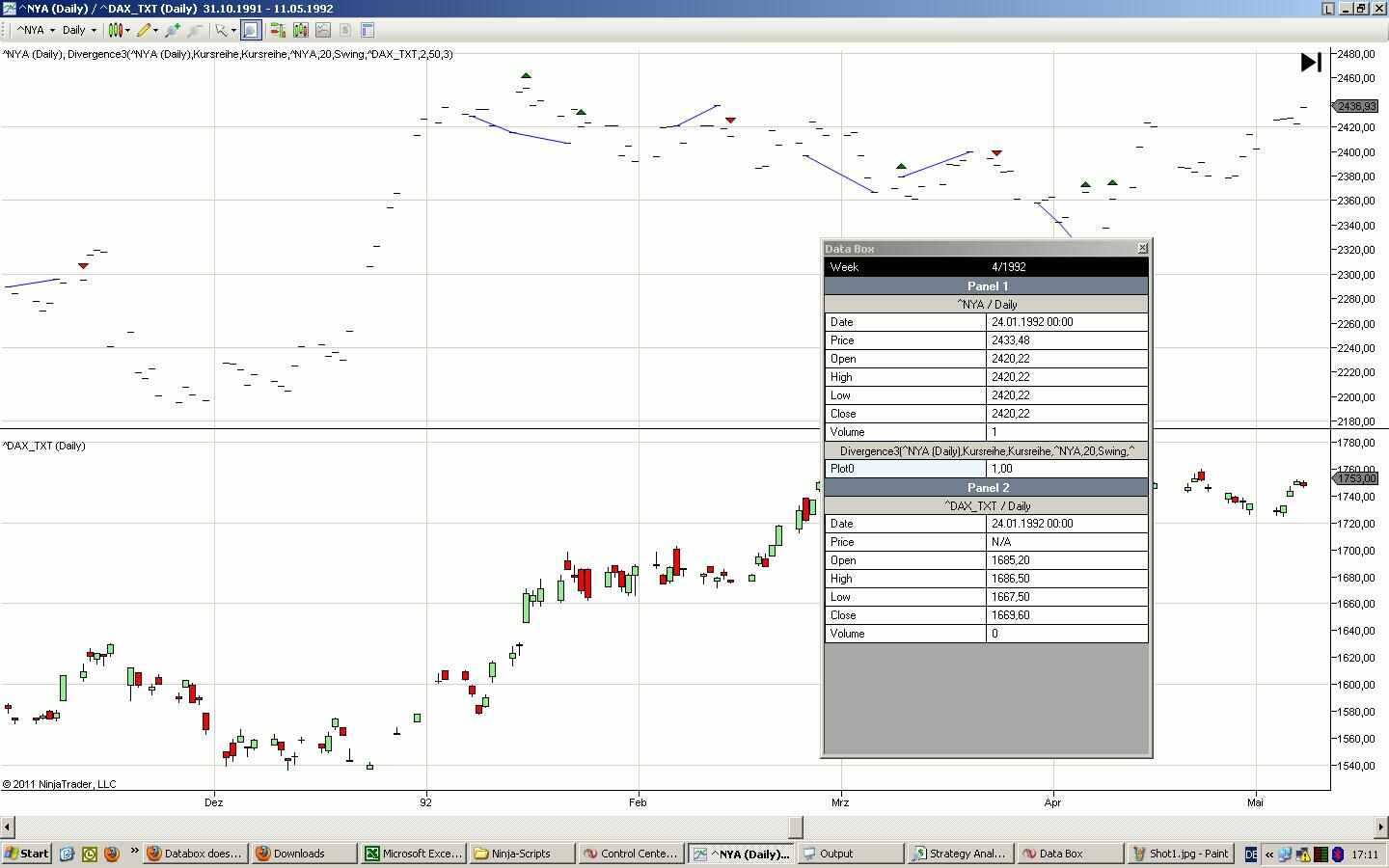
Task: Click the green up triangle marker near 2460
Action: click(x=526, y=74)
